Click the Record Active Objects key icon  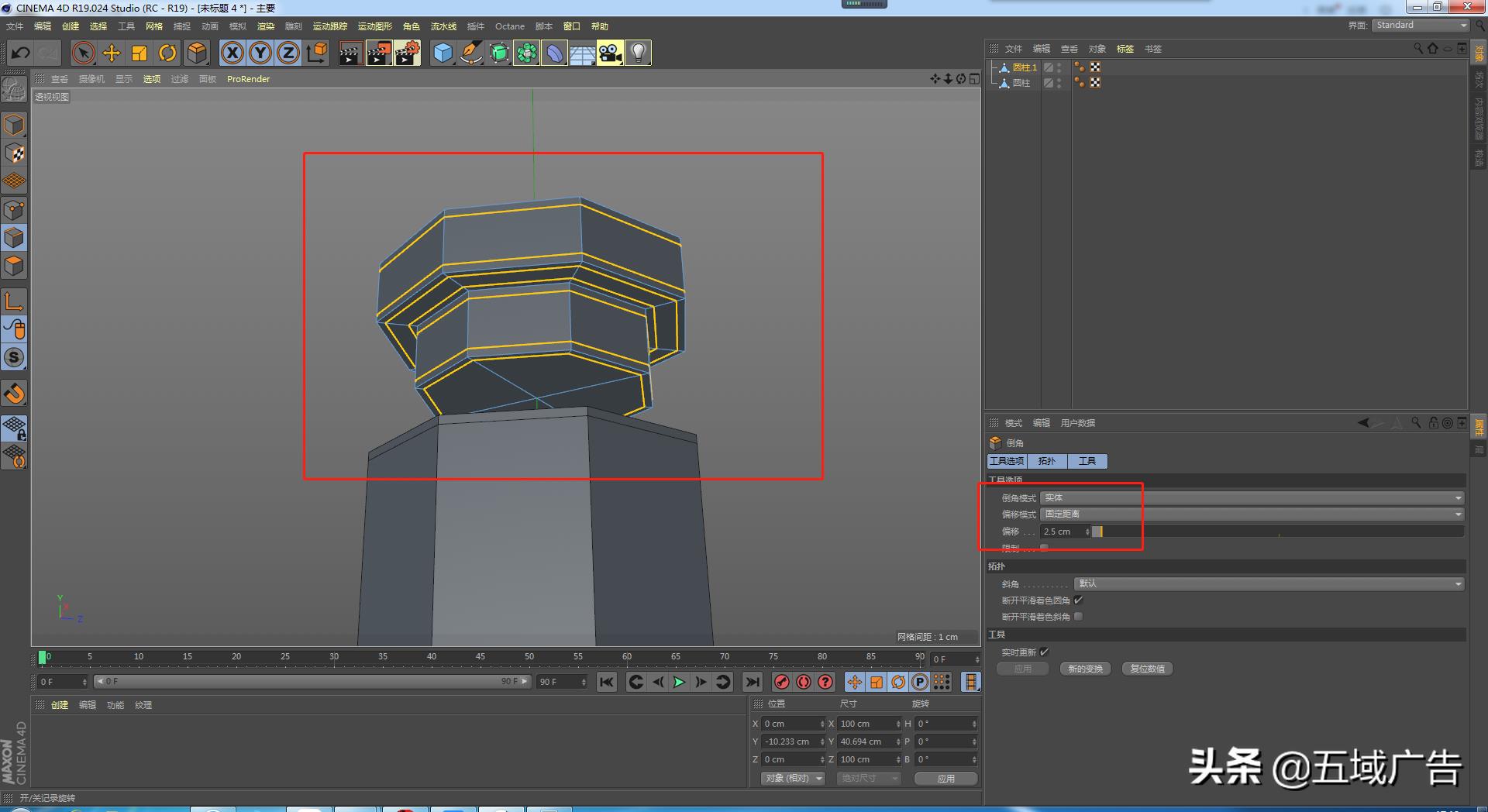click(782, 682)
